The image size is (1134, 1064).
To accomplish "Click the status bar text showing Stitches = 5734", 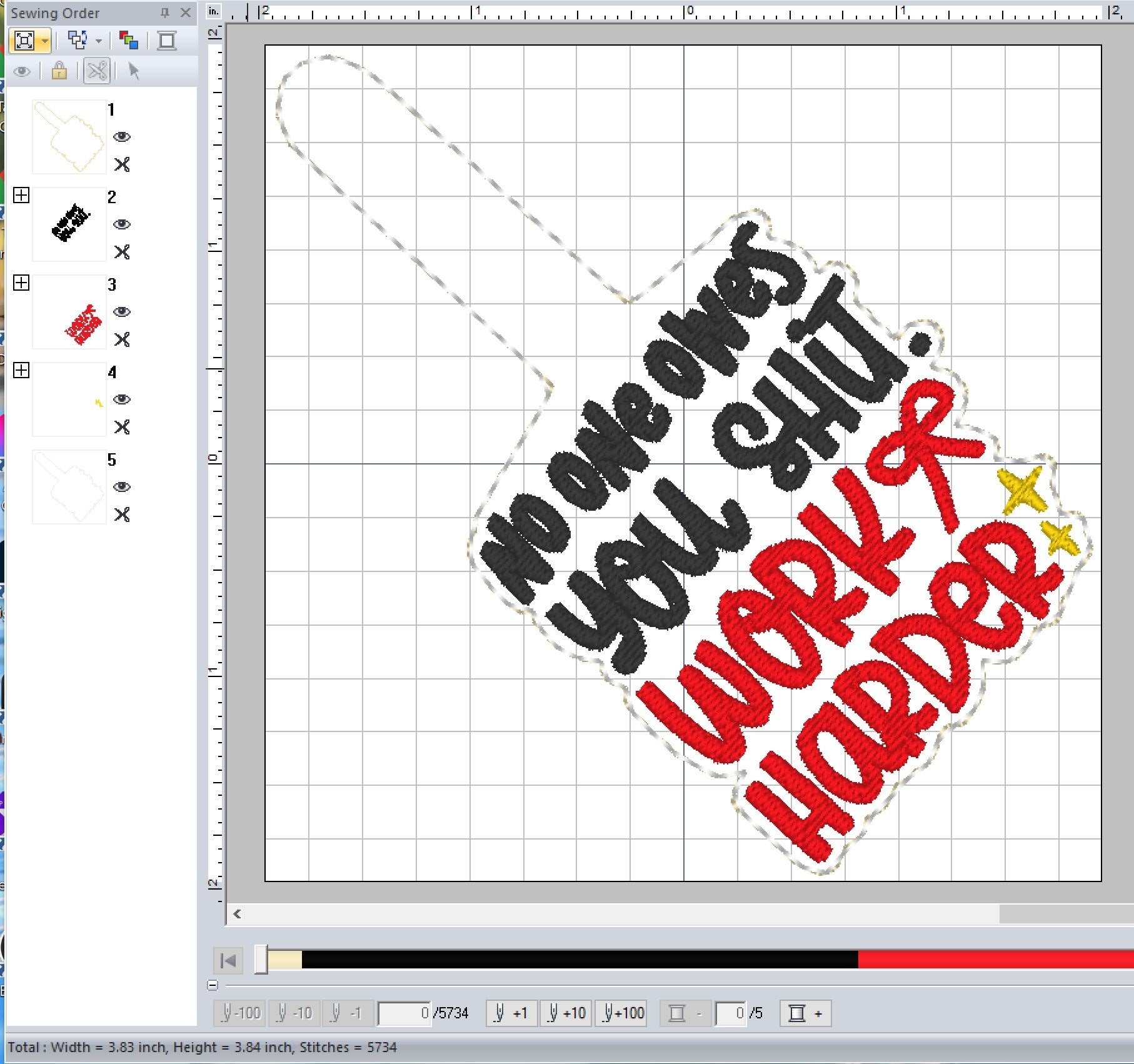I will [348, 1047].
